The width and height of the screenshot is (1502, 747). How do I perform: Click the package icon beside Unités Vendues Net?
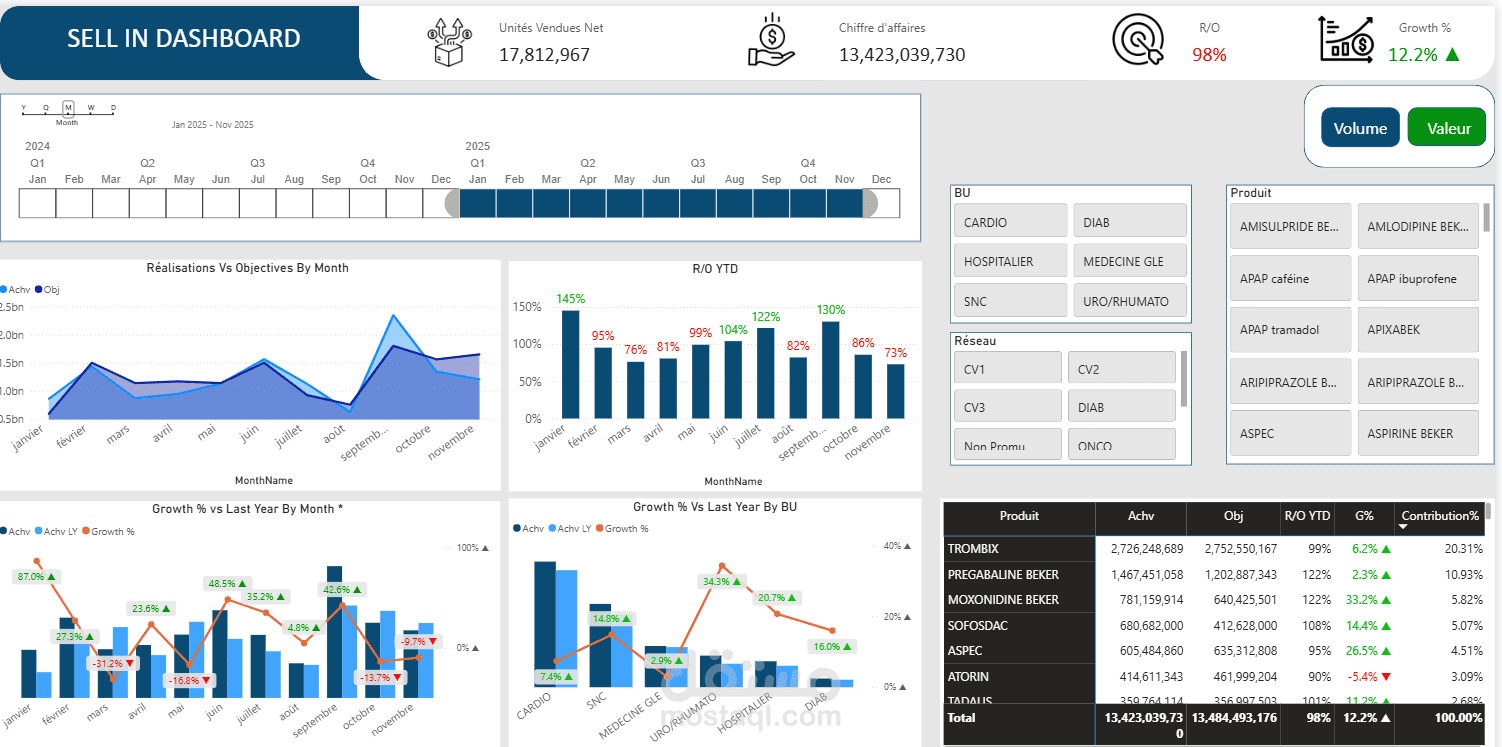pos(448,40)
